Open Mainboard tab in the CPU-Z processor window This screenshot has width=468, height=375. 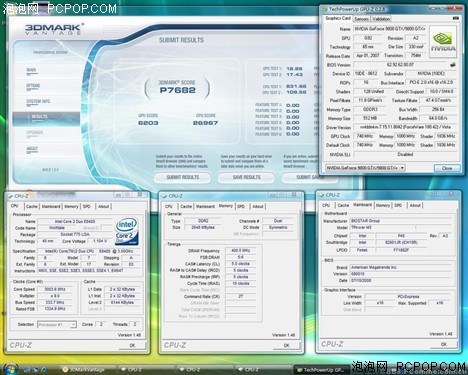51,207
